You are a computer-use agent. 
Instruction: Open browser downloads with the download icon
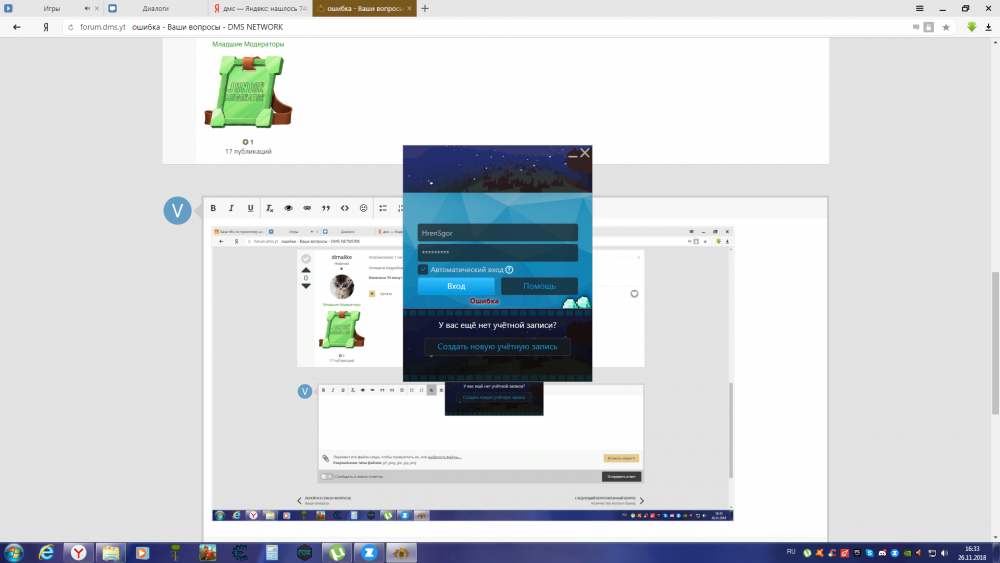click(988, 27)
